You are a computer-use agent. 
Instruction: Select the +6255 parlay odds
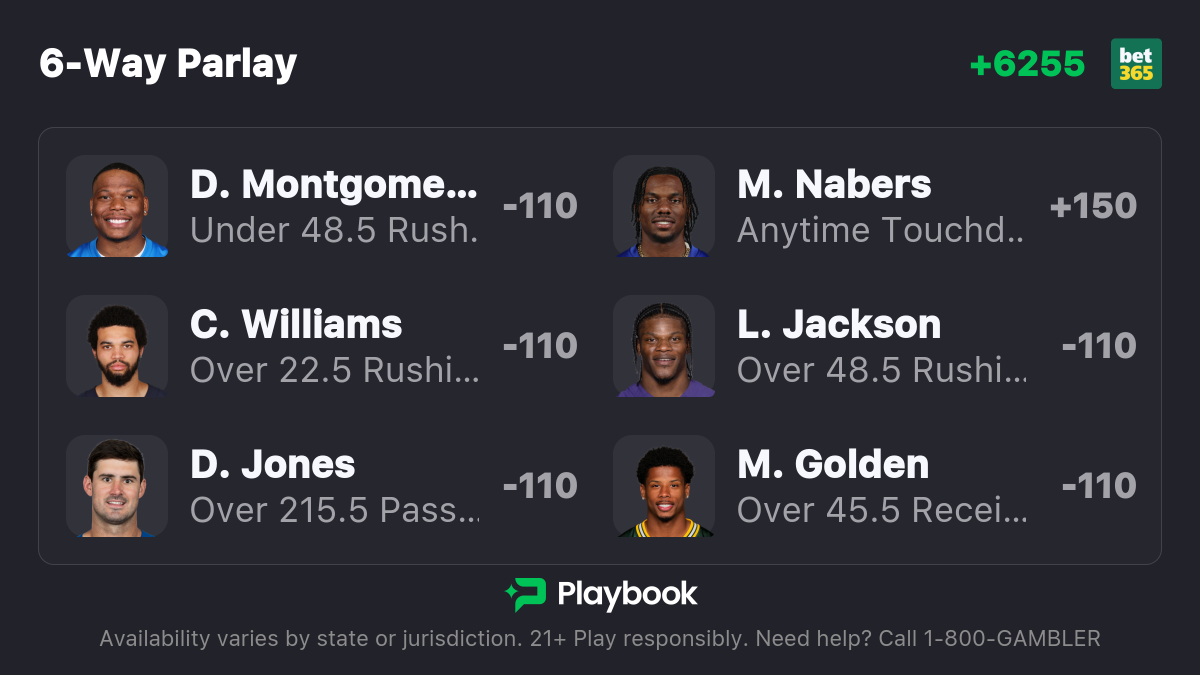[1027, 65]
